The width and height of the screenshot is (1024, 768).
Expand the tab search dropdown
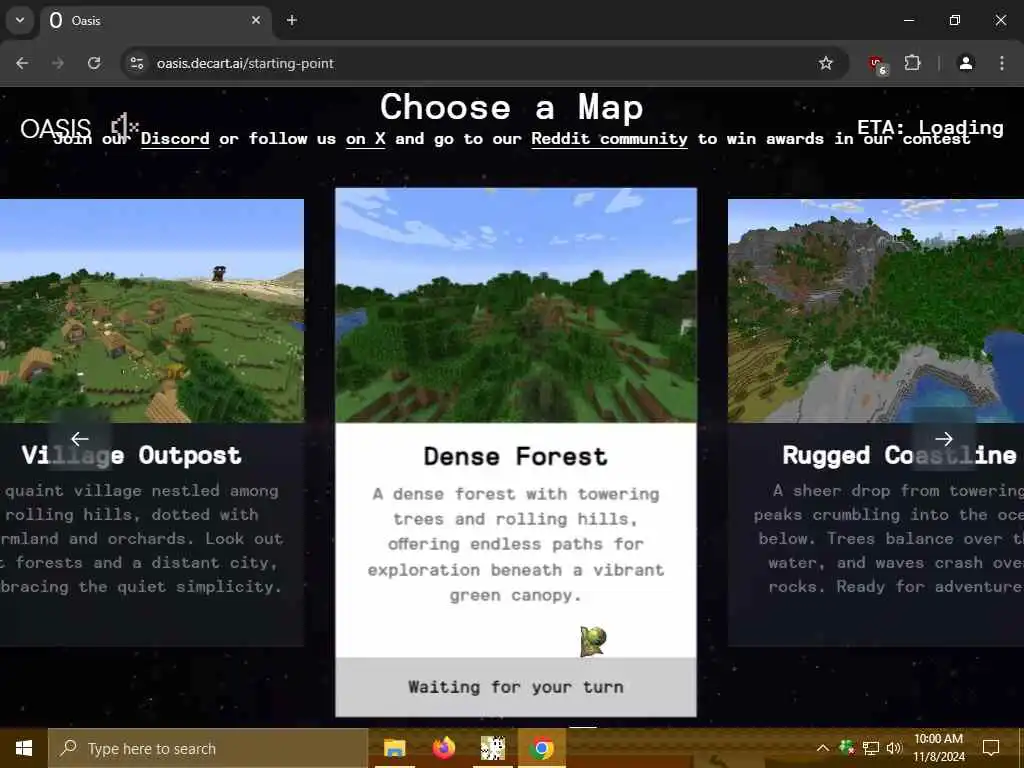click(x=20, y=20)
